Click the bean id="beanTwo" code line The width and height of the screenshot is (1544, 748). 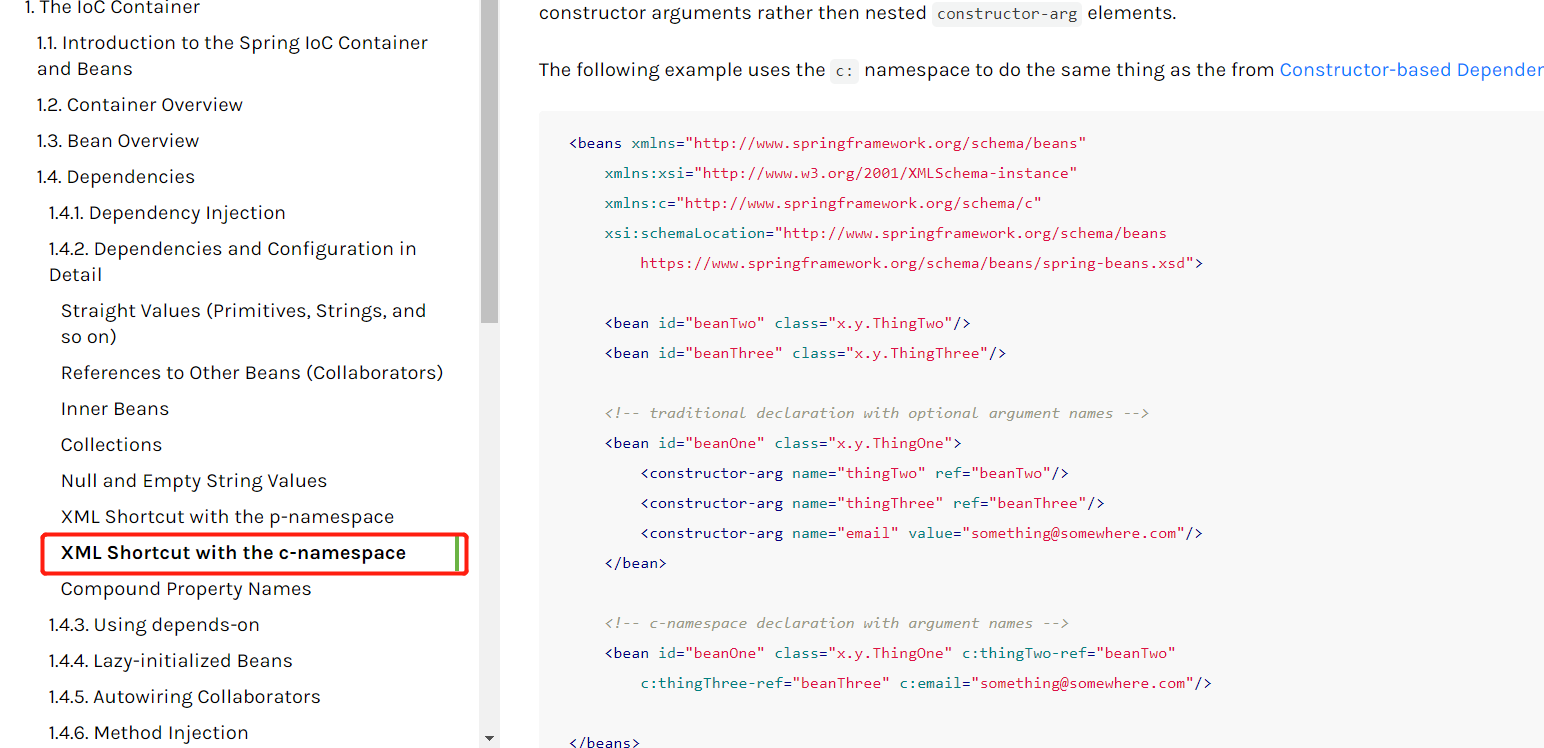pyautogui.click(x=787, y=323)
